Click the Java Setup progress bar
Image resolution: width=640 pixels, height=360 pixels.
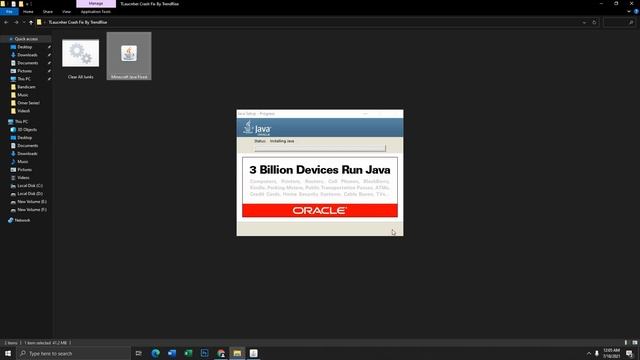click(x=320, y=148)
